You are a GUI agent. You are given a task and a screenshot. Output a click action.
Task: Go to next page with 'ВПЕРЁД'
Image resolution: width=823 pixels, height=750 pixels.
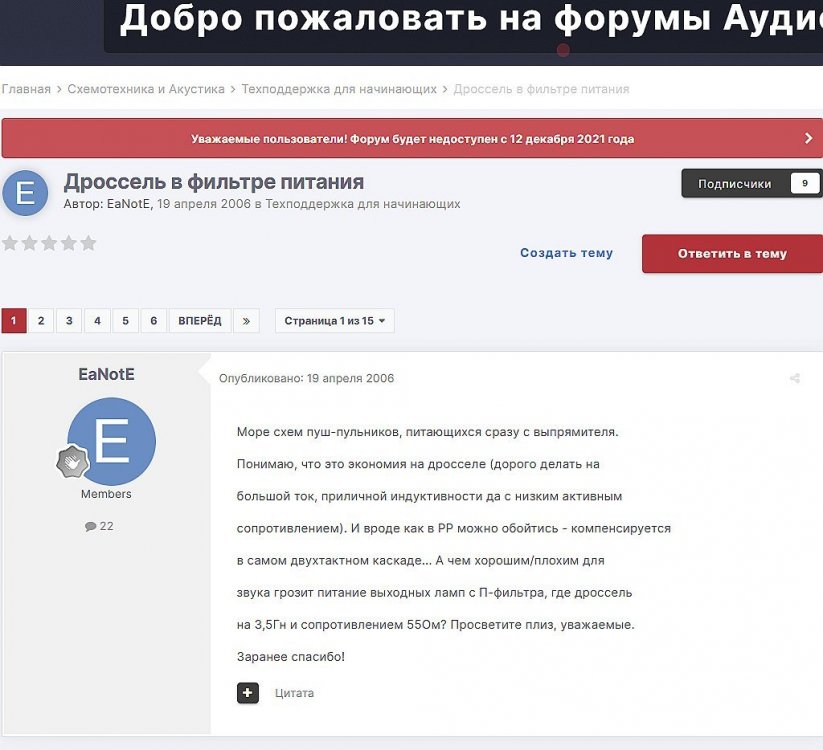200,321
